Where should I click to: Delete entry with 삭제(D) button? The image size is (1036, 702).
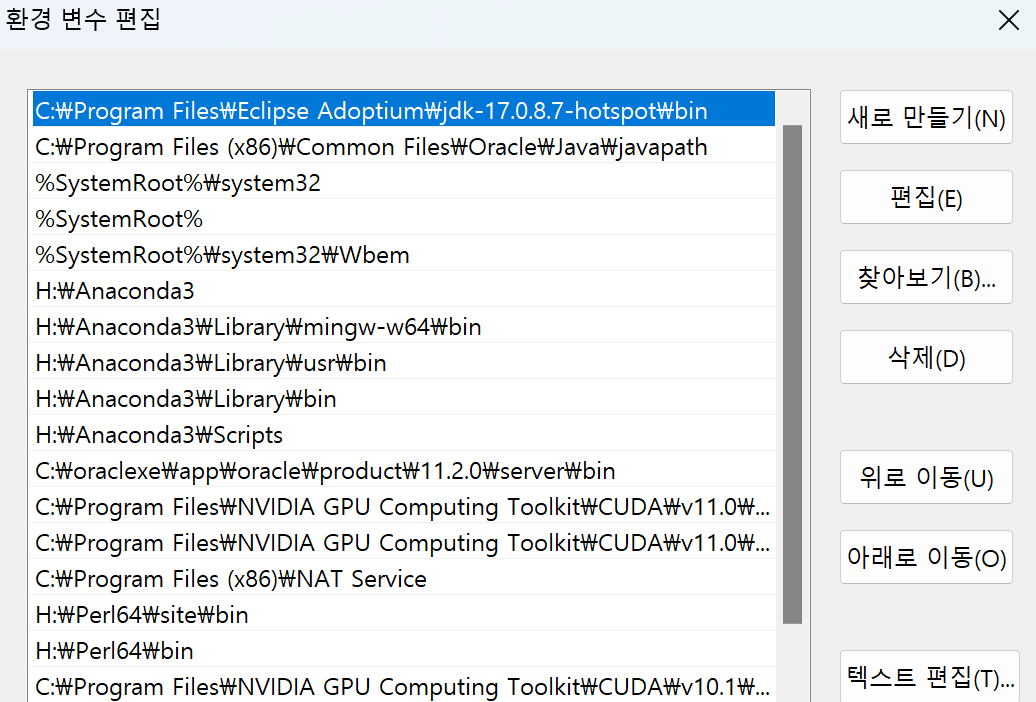pyautogui.click(x=926, y=357)
